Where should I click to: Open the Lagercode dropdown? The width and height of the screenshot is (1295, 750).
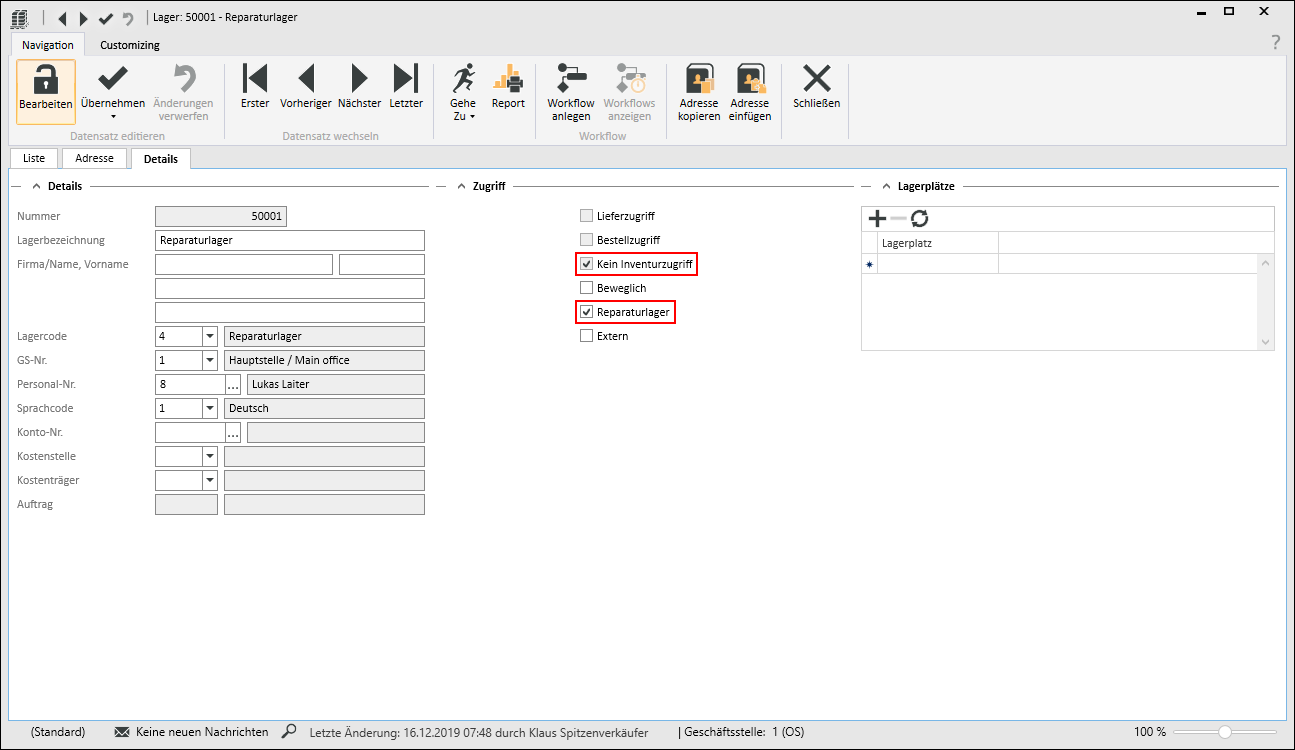point(210,337)
